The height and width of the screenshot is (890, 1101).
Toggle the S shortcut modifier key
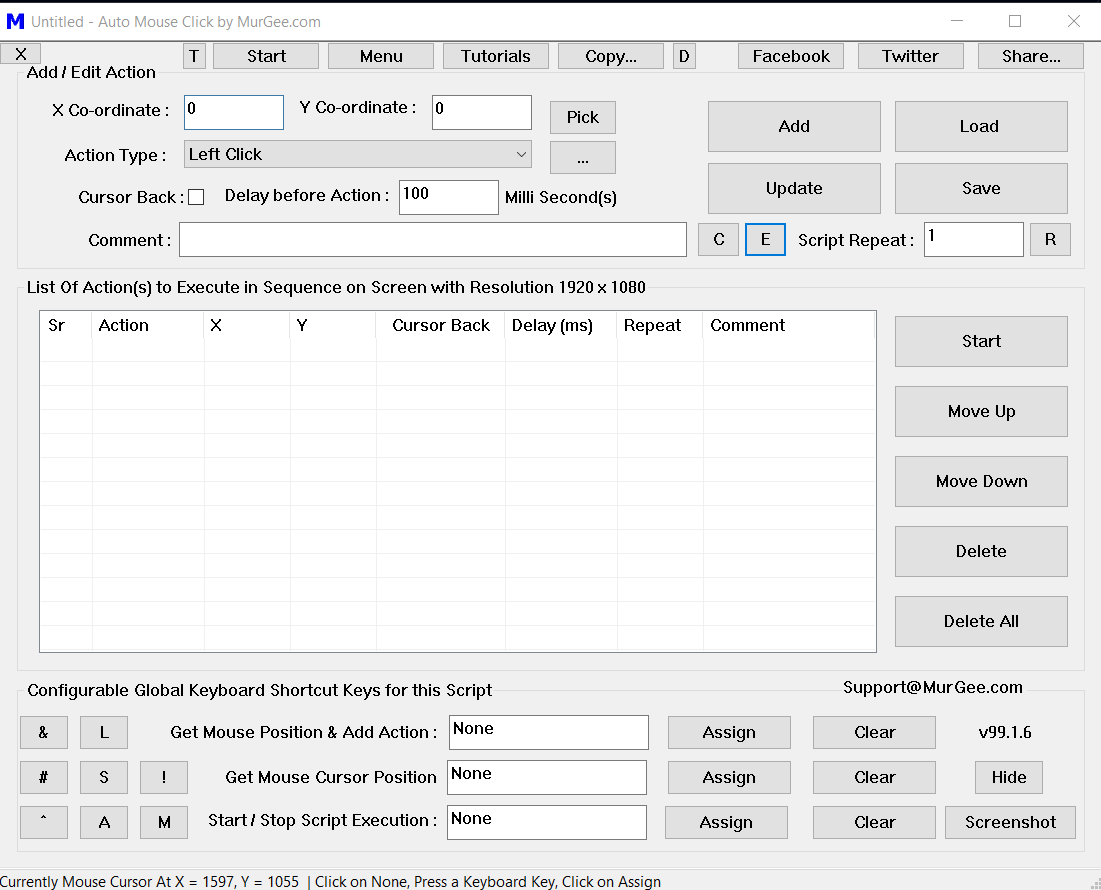[x=103, y=777]
